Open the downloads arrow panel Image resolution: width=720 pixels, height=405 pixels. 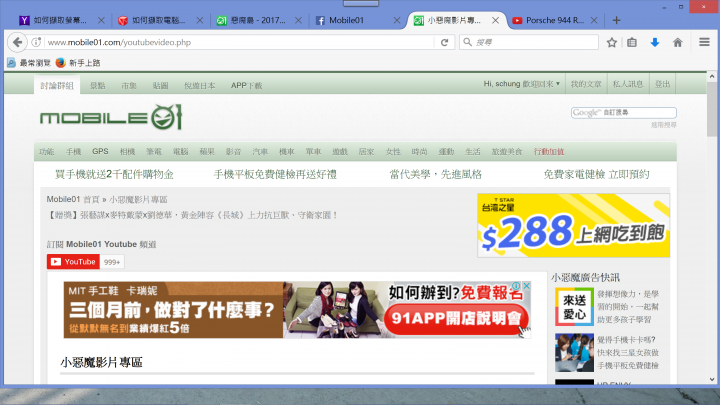(x=655, y=42)
